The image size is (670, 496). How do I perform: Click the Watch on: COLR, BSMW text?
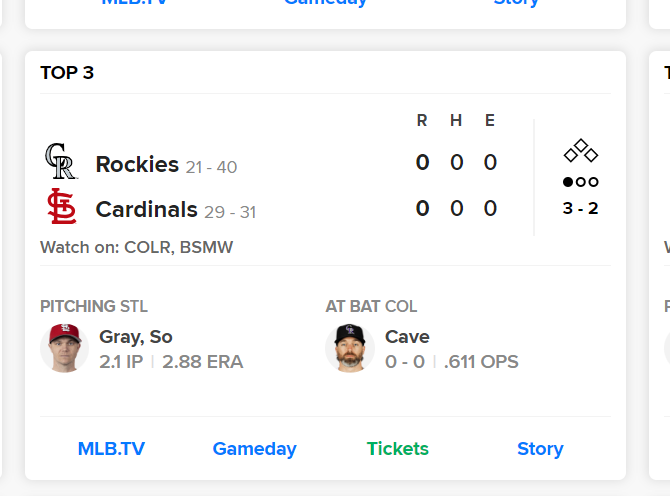point(136,247)
